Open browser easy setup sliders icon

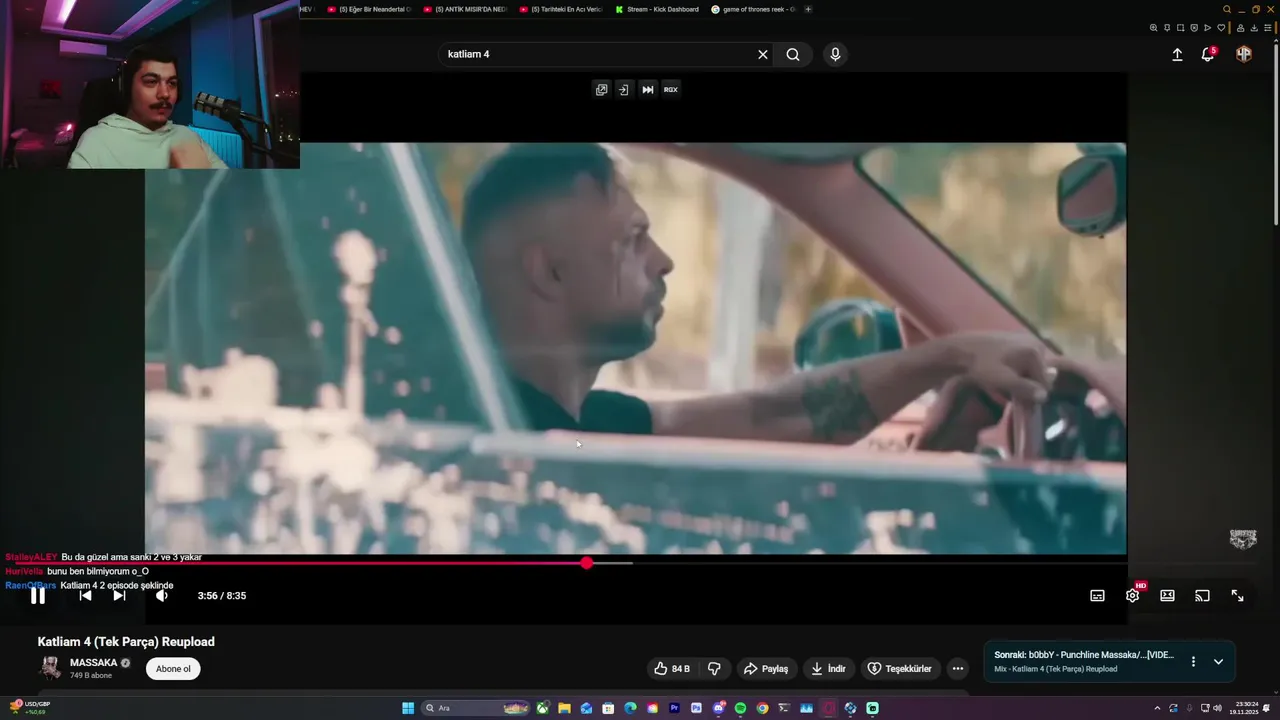[1268, 28]
